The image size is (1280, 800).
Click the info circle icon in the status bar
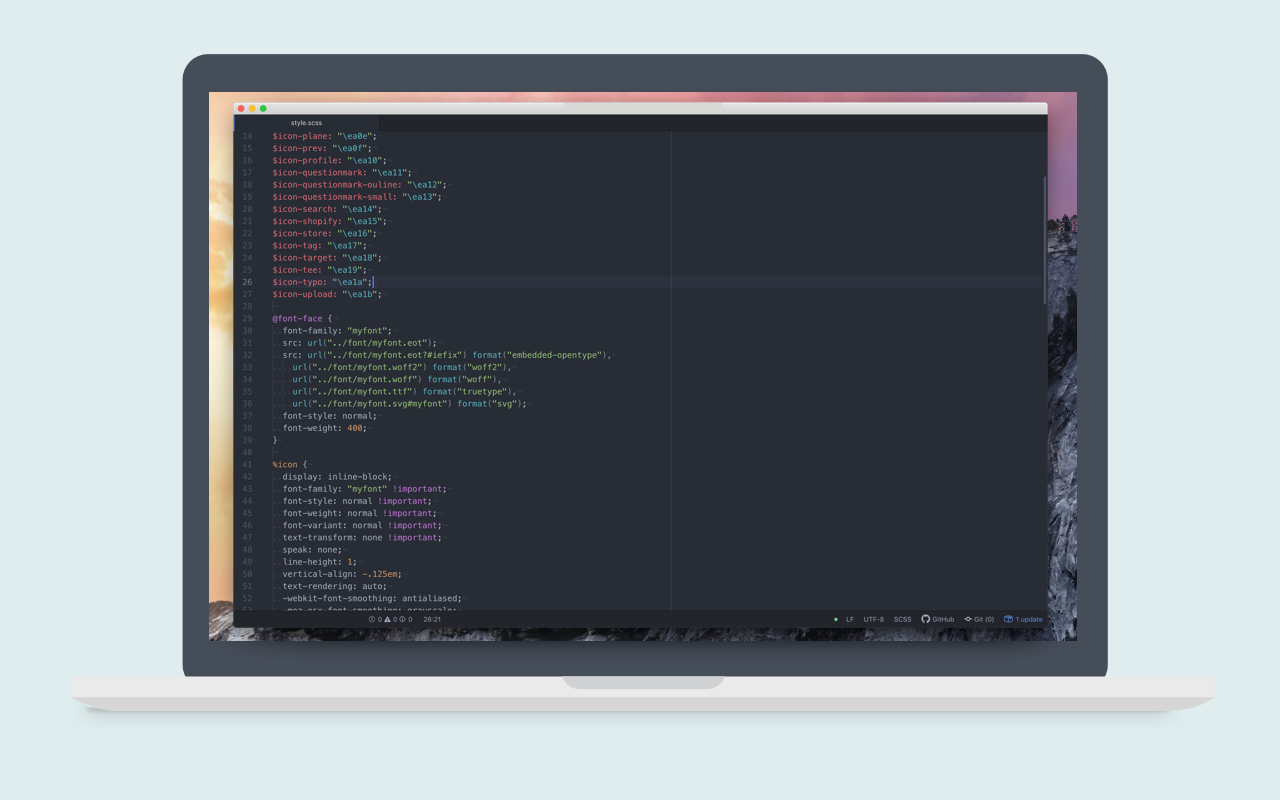[x=402, y=620]
